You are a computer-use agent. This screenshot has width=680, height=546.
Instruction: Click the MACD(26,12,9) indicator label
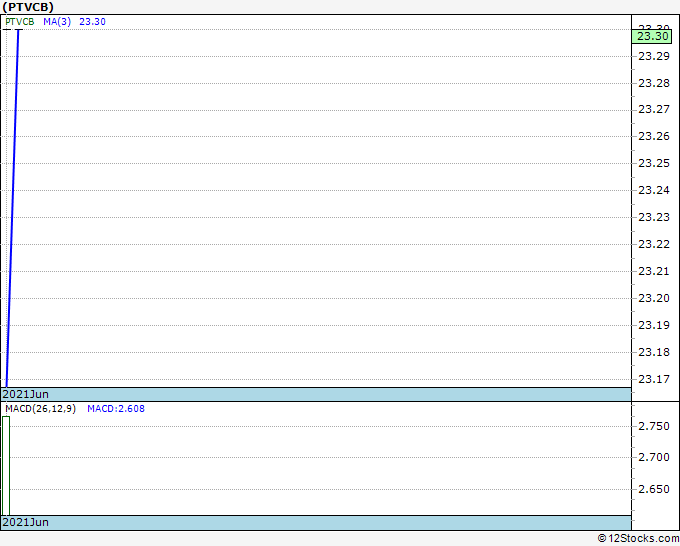click(x=40, y=409)
